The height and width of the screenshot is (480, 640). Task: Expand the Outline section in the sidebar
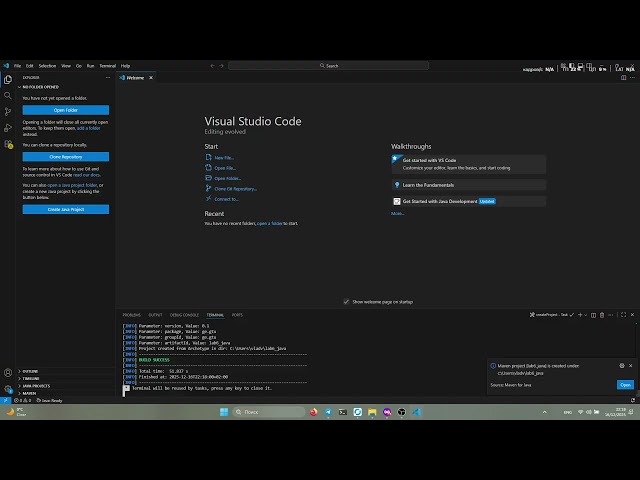tap(30, 371)
